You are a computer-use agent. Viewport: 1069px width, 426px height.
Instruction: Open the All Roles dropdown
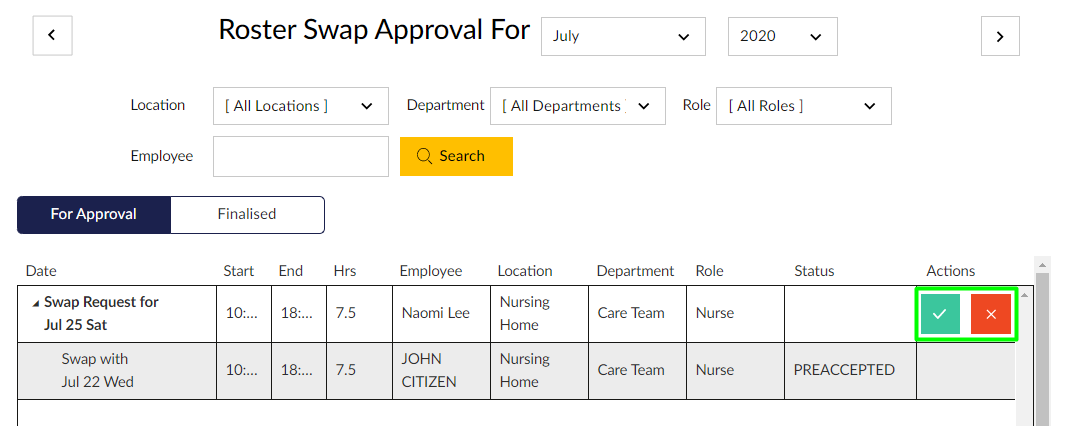(804, 106)
